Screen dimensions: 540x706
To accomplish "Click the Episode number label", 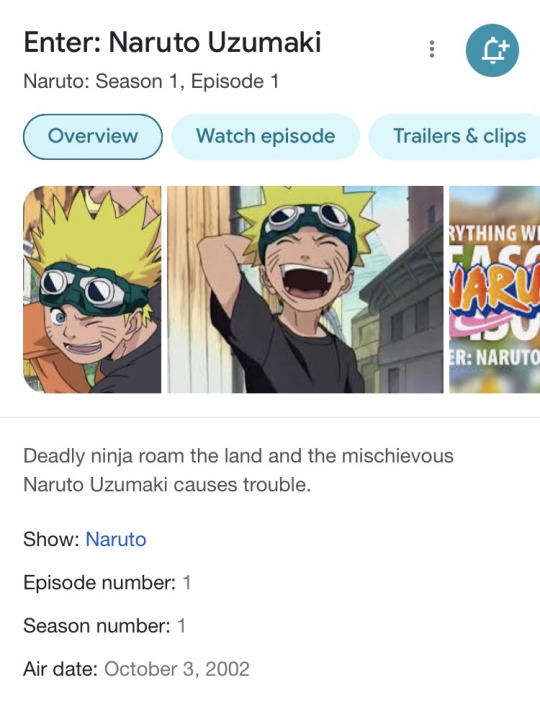I will pos(100,583).
